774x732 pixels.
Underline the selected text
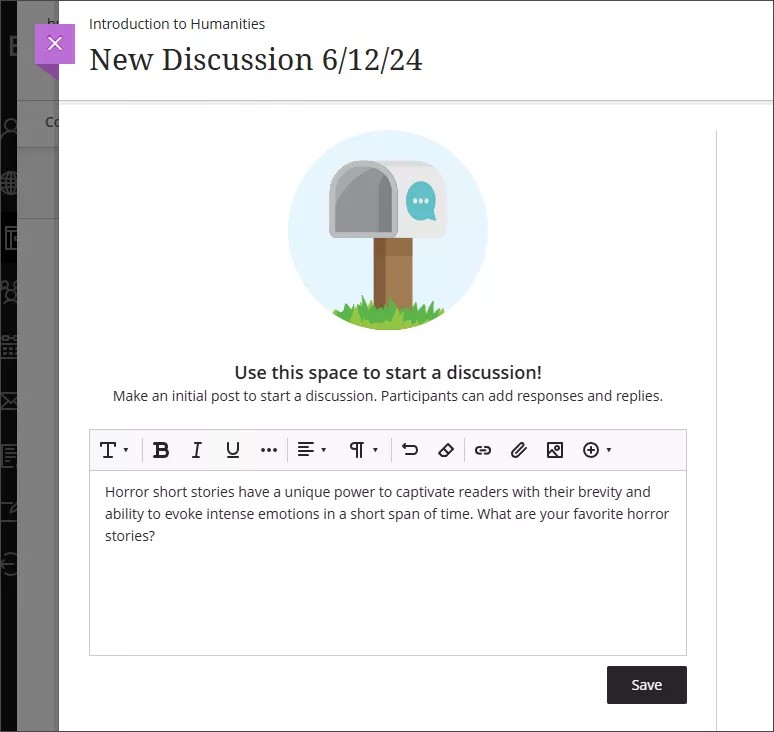pos(233,450)
